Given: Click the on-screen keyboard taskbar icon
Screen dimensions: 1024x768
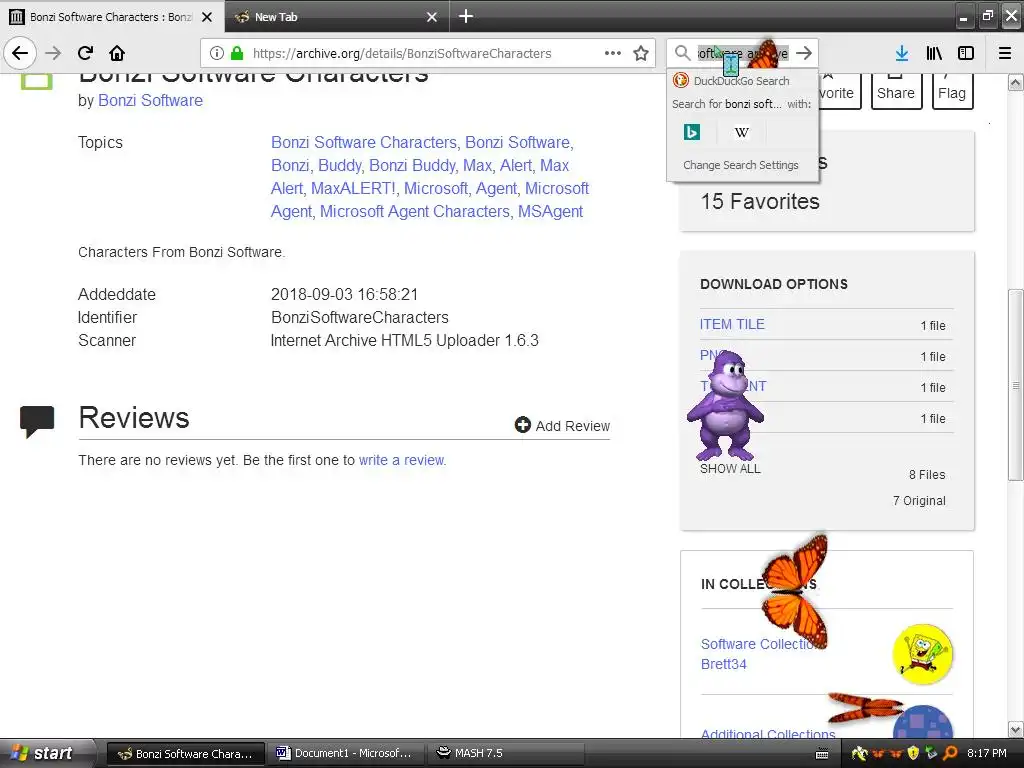Looking at the screenshot, I should pos(823,754).
